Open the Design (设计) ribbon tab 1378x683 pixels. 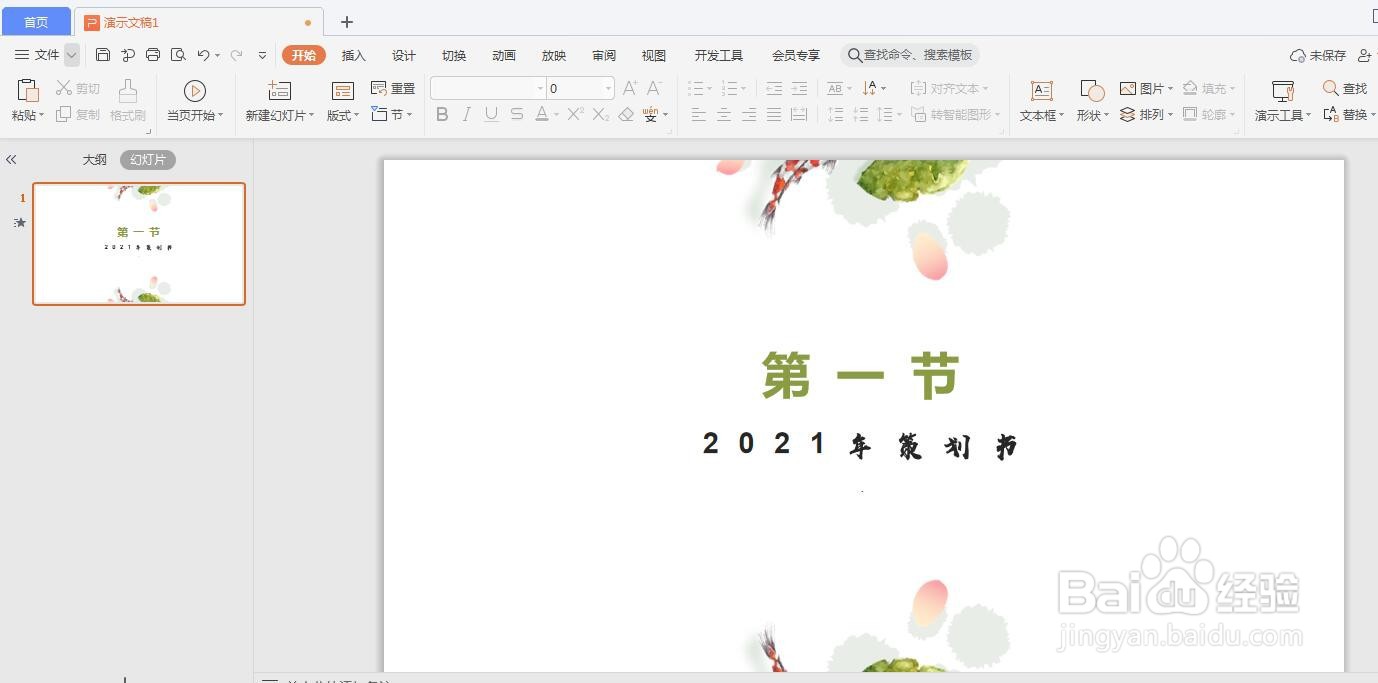click(404, 55)
